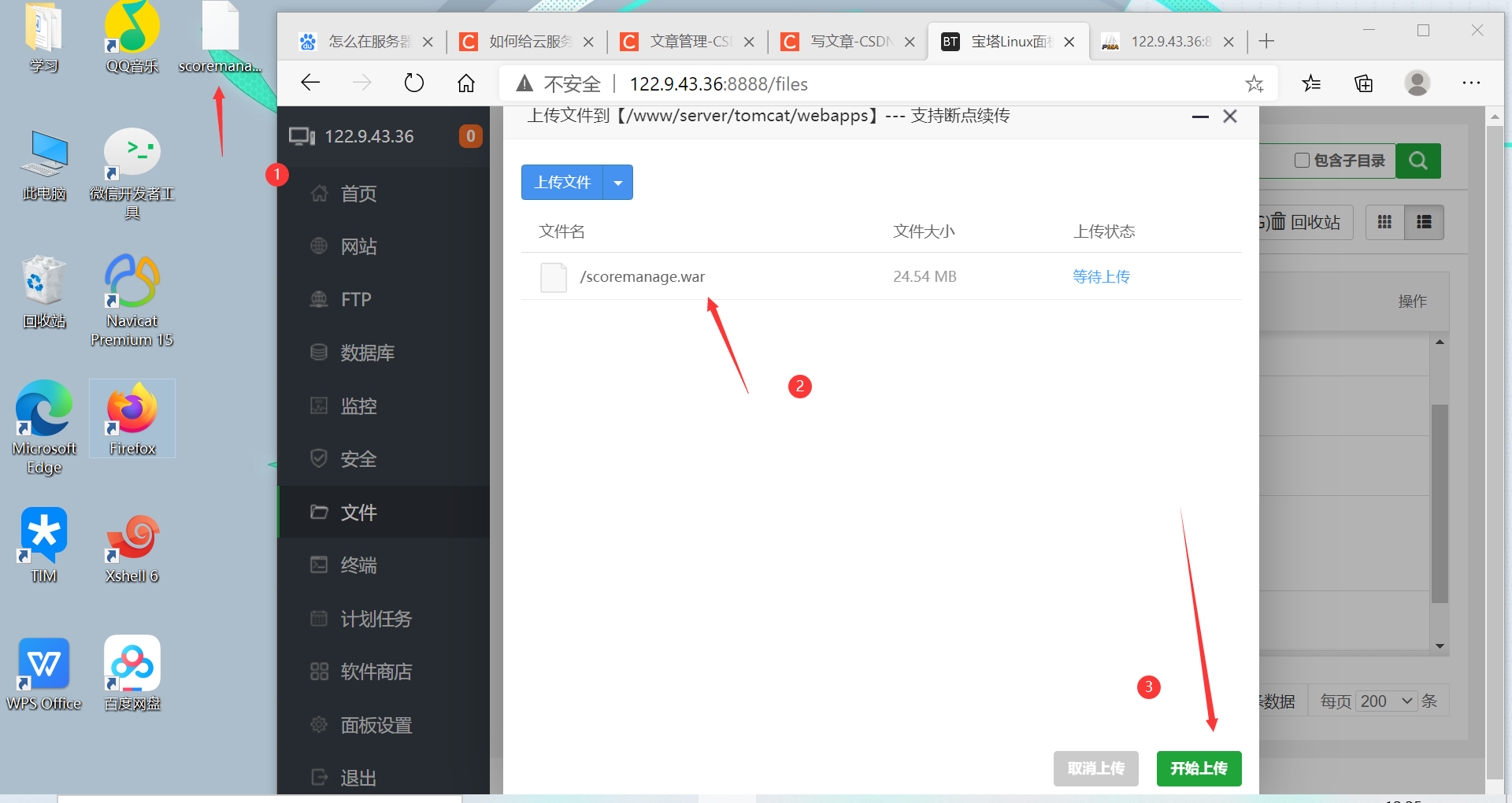Click the down arrow on the right scrollbar
The height and width of the screenshot is (803, 1512).
[x=1441, y=646]
